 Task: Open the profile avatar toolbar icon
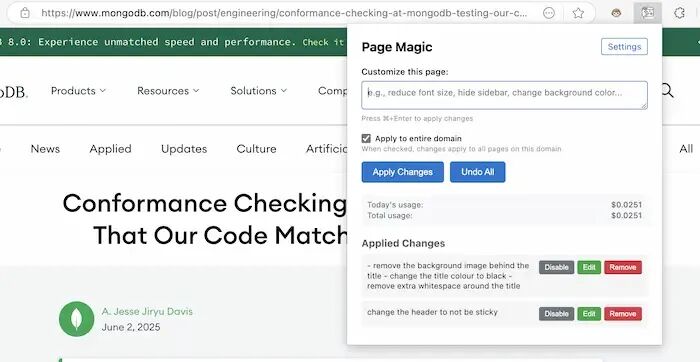616,13
